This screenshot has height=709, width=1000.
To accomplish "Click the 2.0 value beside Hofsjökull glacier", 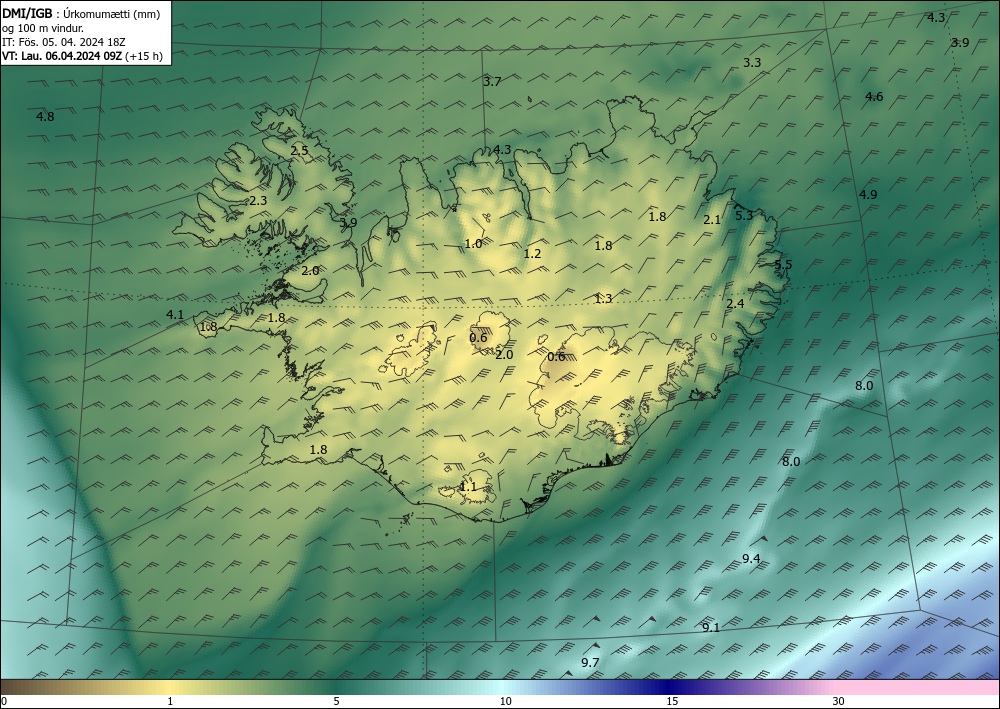I will click(x=504, y=355).
